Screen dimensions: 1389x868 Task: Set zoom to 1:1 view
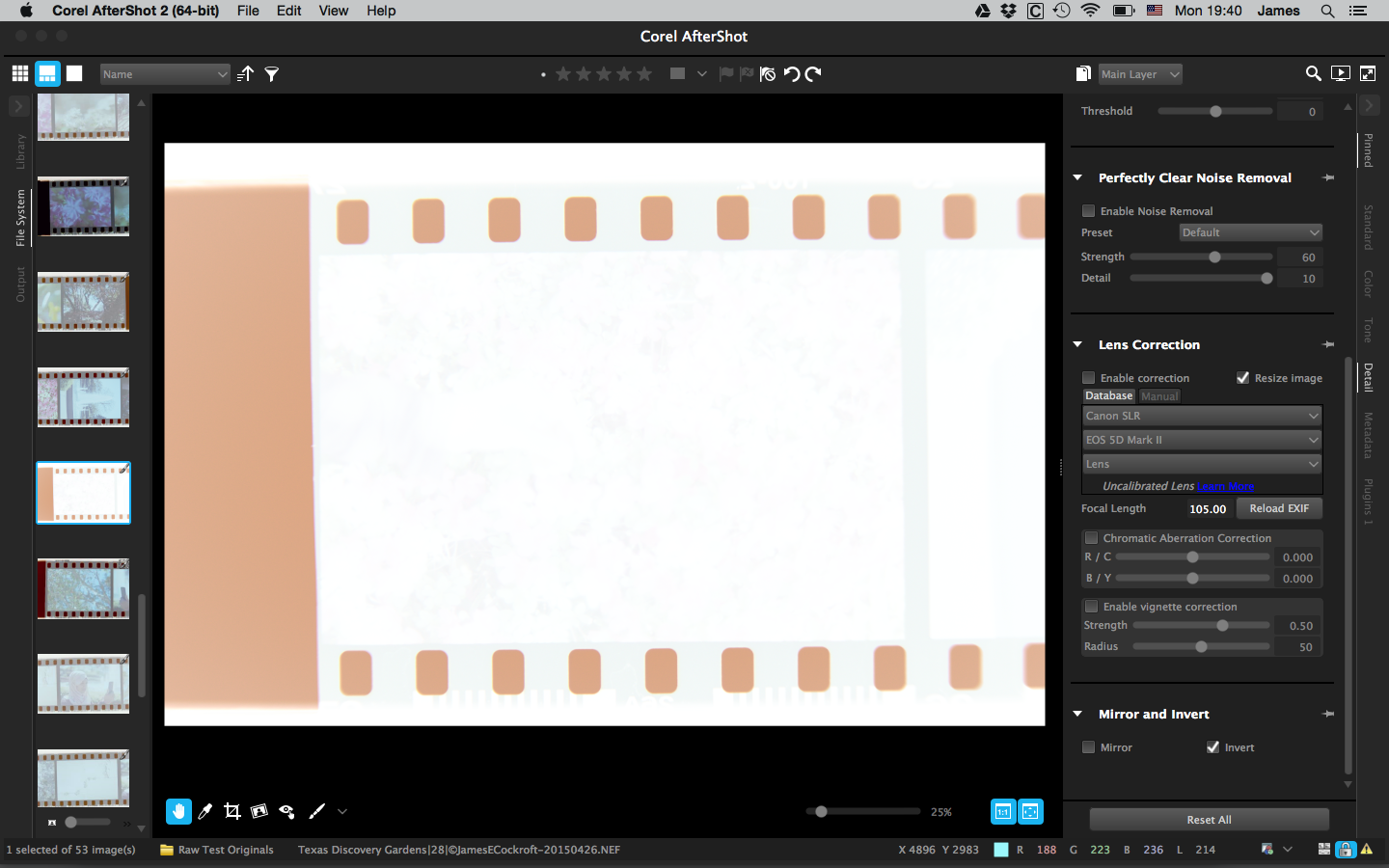(x=1003, y=811)
